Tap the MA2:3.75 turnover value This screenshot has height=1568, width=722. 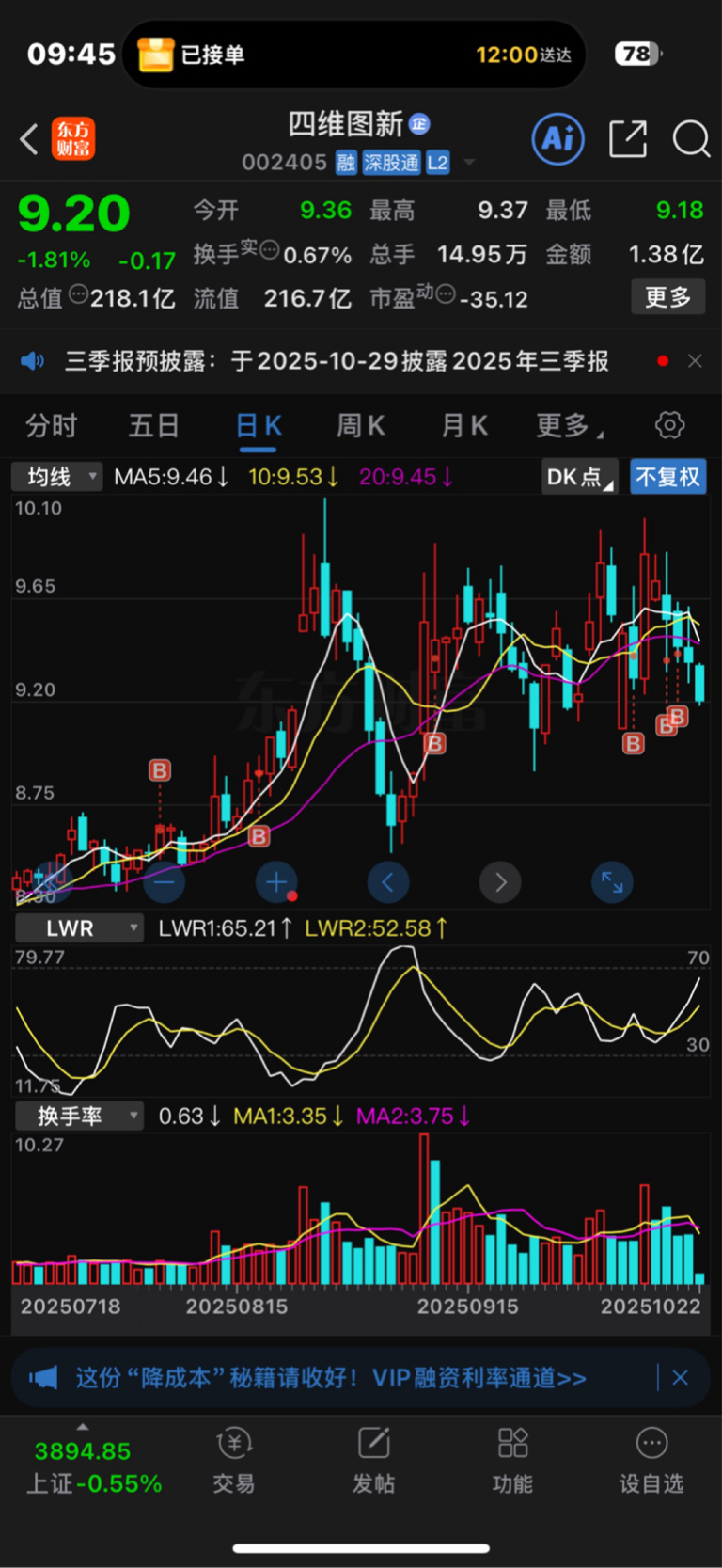pyautogui.click(x=413, y=1117)
